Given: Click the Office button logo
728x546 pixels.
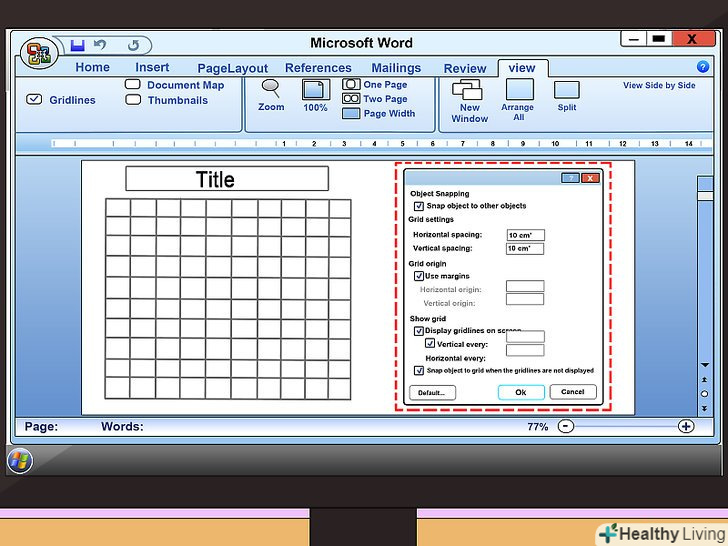Looking at the screenshot, I should point(39,53).
